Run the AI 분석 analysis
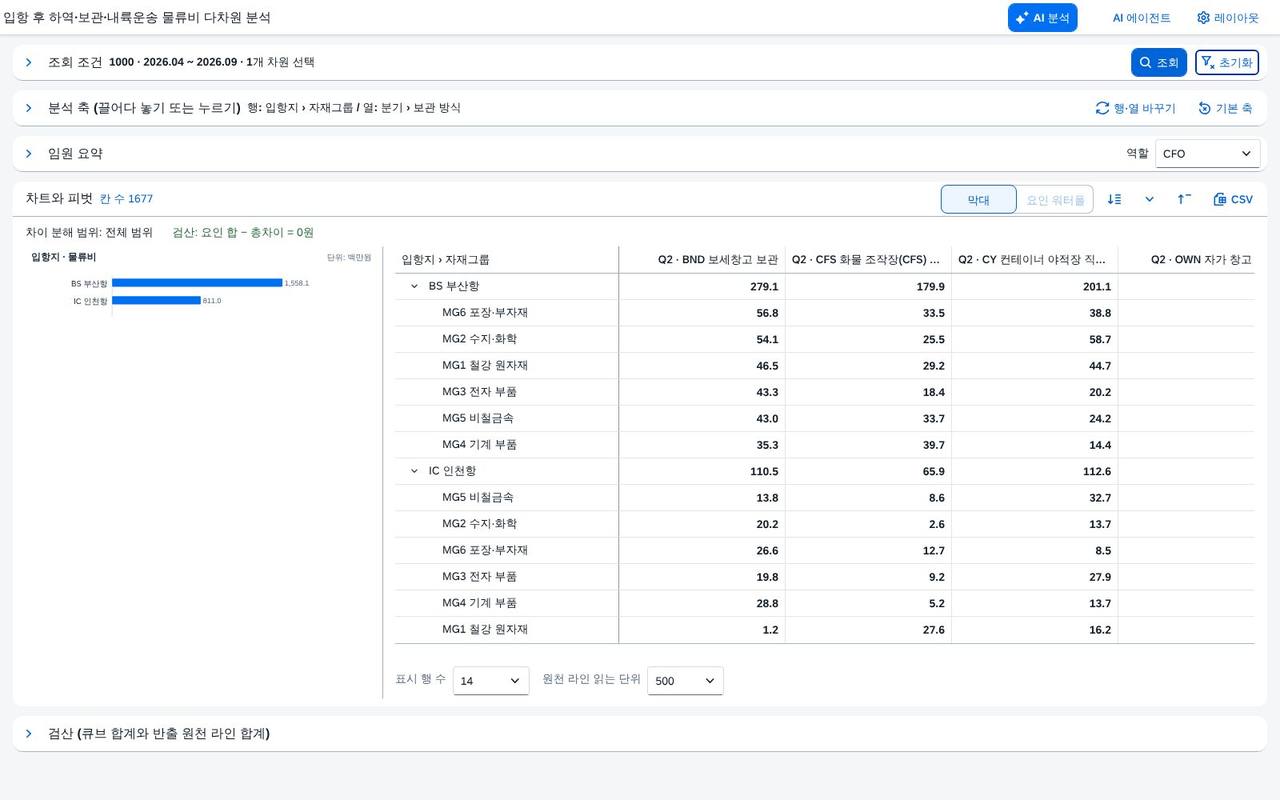 [x=1042, y=18]
